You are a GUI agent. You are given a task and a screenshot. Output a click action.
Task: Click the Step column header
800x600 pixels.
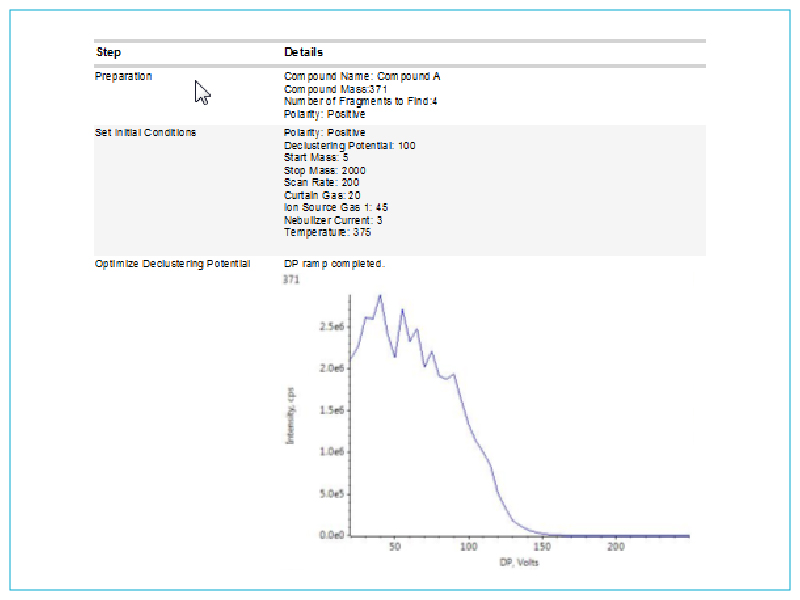click(108, 52)
